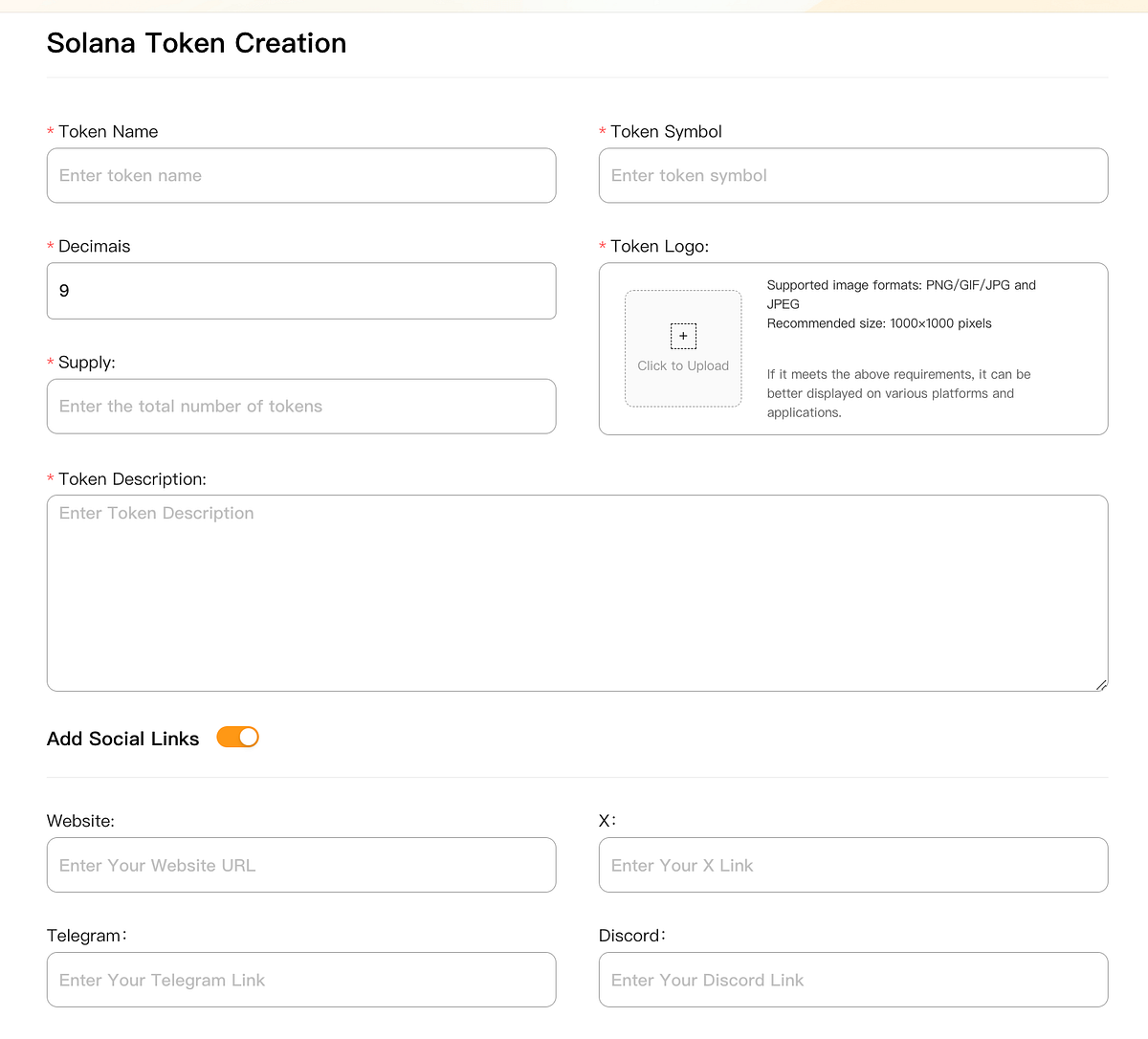This screenshot has width=1148, height=1039.
Task: Click the Telegram link input field
Action: 301,980
